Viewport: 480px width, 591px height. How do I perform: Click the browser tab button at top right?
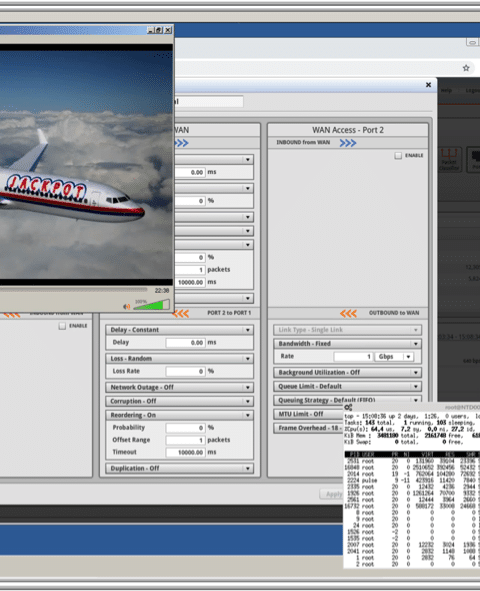(473, 42)
